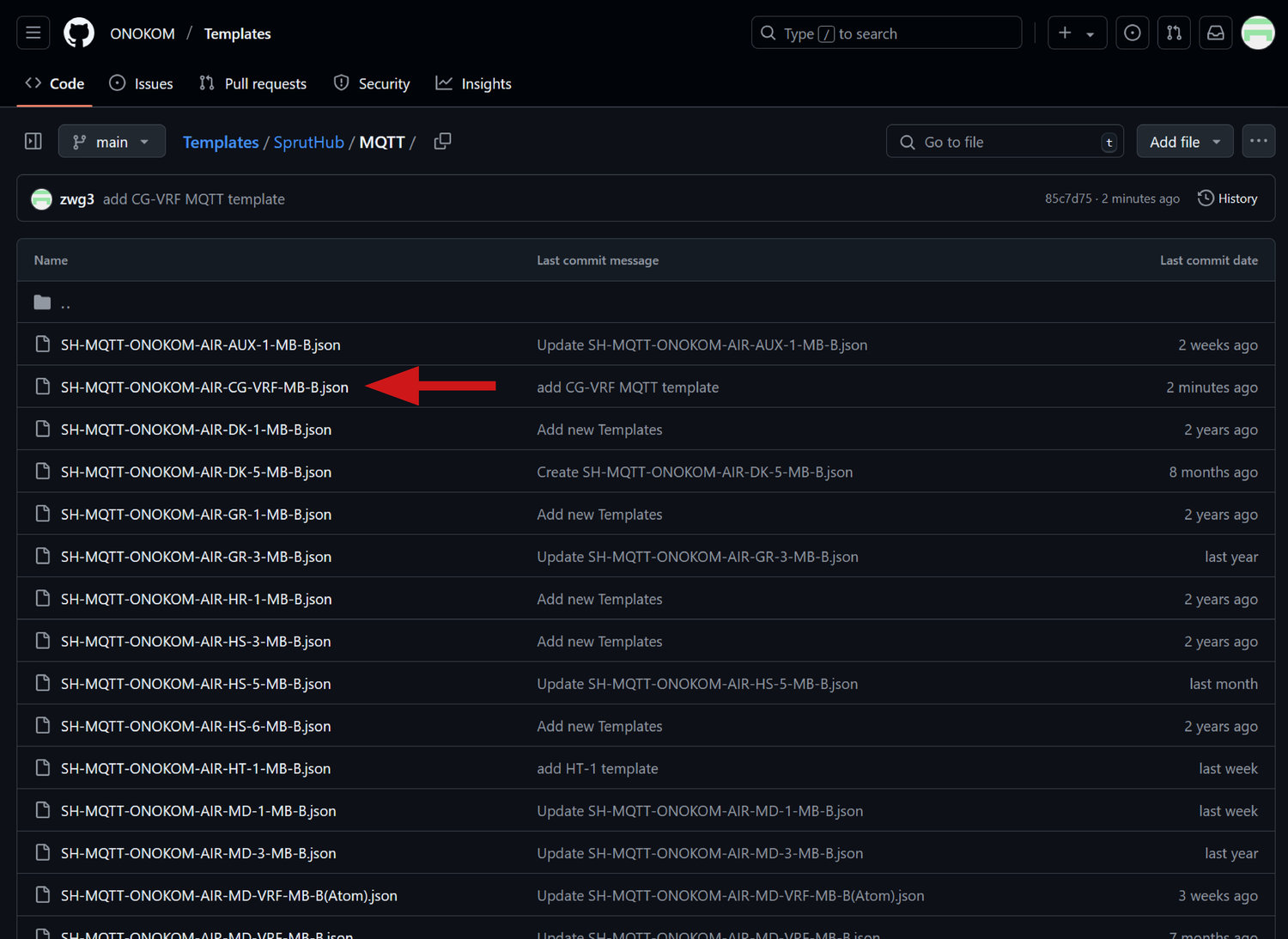Open pull requests icon in header
1288x939 pixels.
(x=1174, y=33)
